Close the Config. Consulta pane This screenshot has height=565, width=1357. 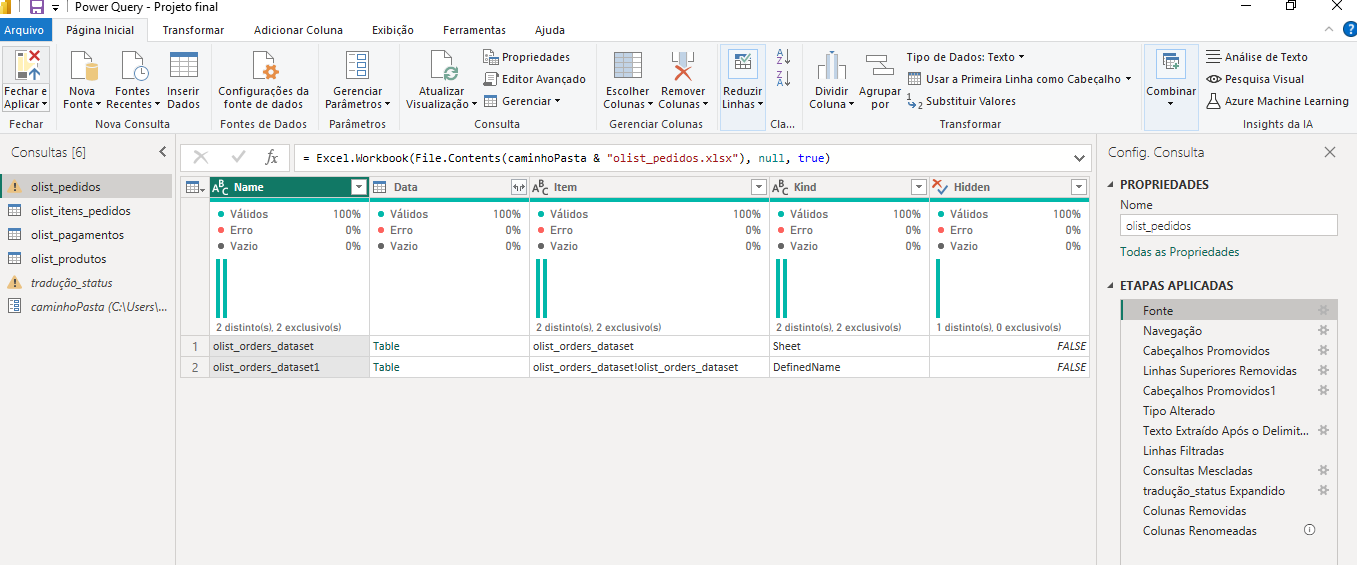1329,152
